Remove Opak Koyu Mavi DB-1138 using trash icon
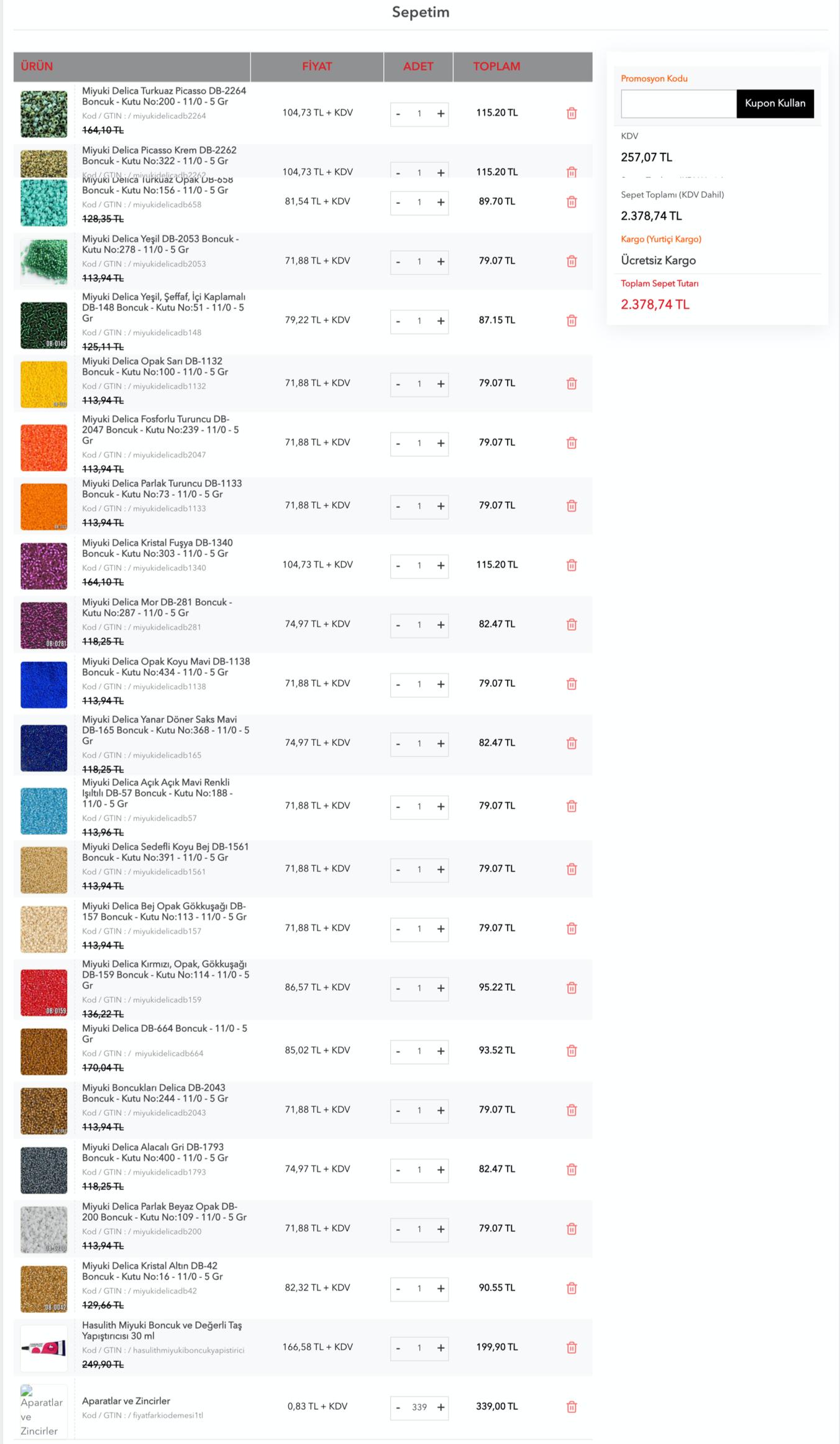The width and height of the screenshot is (840, 1444). tap(572, 684)
